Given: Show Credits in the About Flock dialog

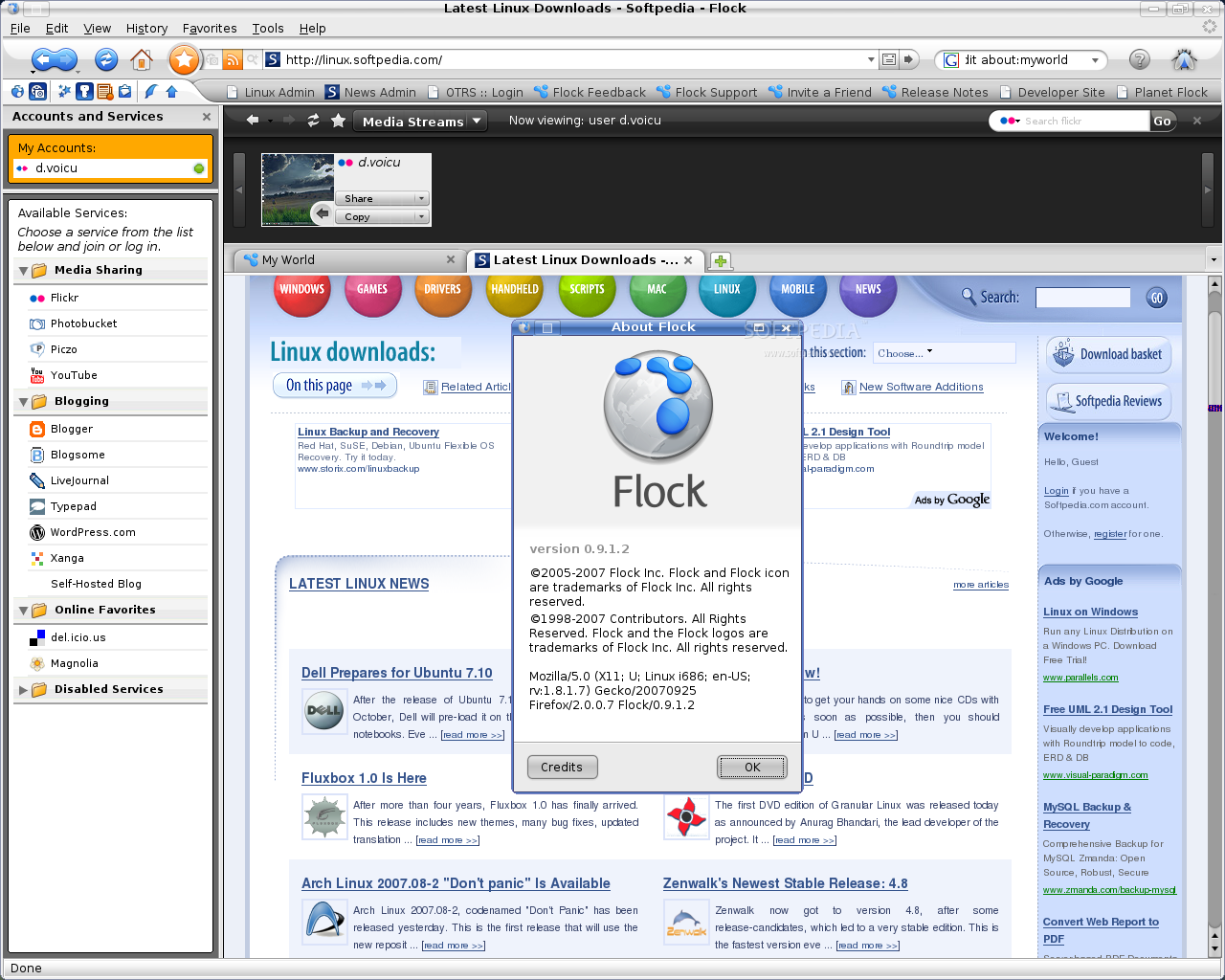Looking at the screenshot, I should (x=562, y=768).
